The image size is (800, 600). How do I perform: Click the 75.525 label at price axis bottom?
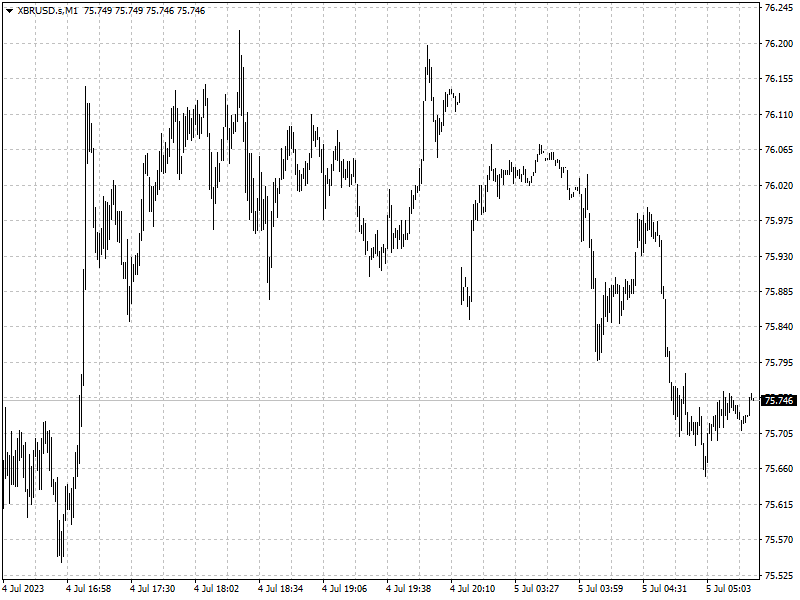pyautogui.click(x=779, y=576)
